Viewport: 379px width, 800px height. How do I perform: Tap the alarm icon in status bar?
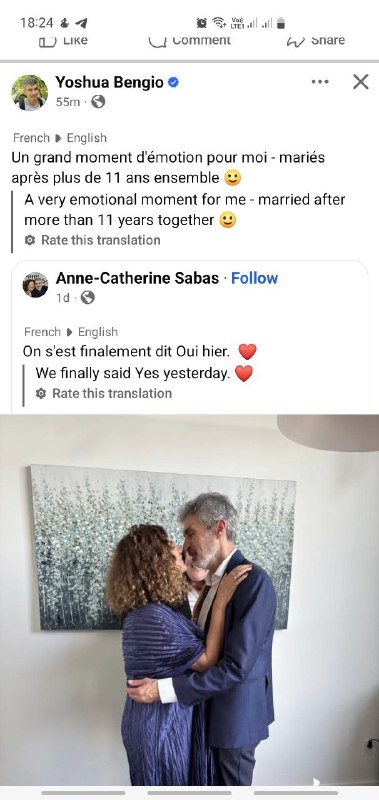(201, 23)
